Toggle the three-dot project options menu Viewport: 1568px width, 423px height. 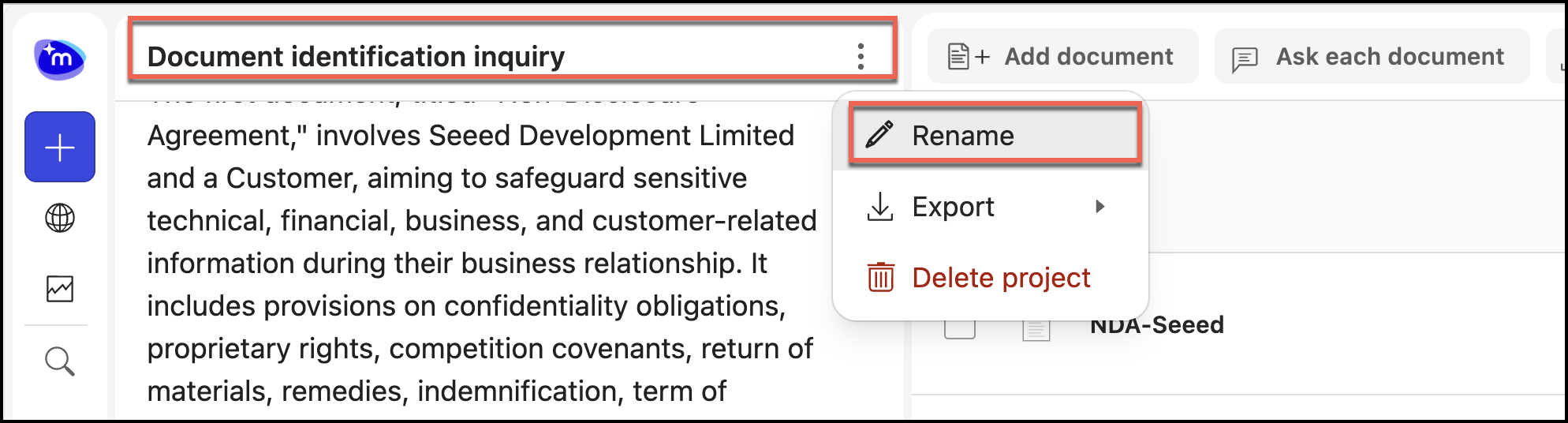[861, 57]
